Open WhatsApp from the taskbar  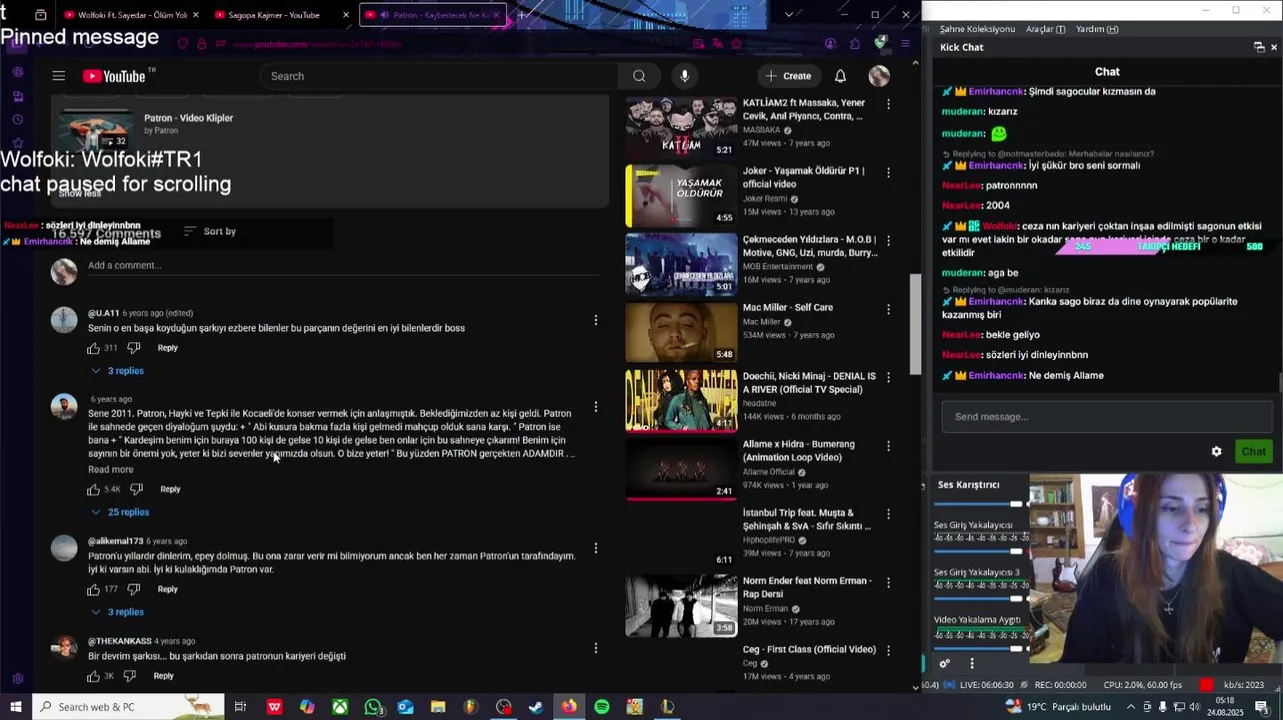(373, 707)
